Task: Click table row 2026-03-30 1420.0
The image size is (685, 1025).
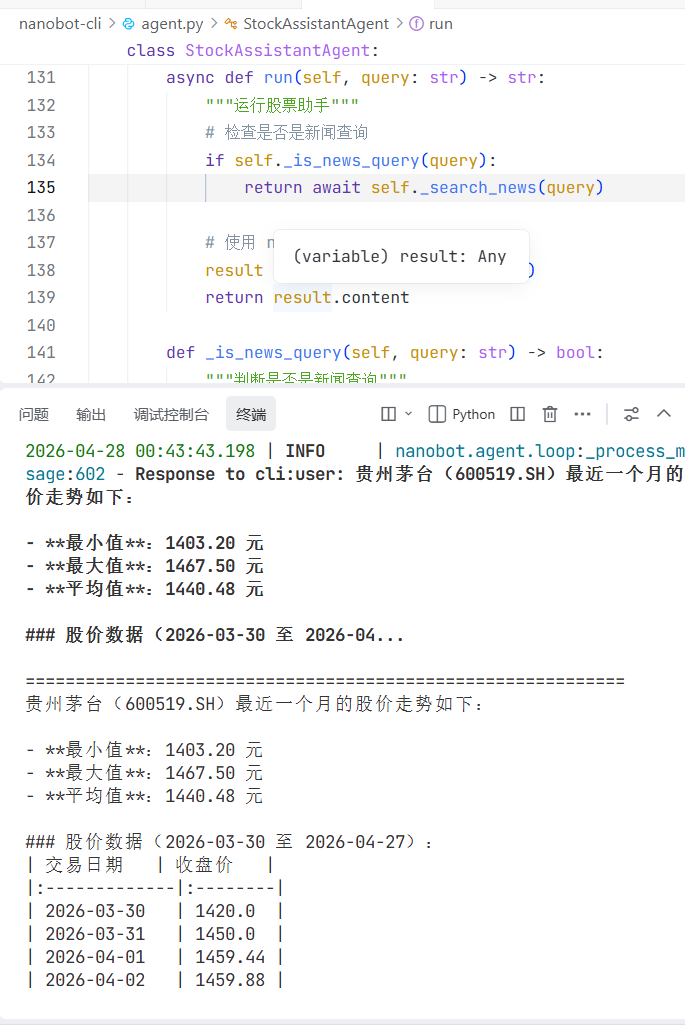Action: pos(155,911)
